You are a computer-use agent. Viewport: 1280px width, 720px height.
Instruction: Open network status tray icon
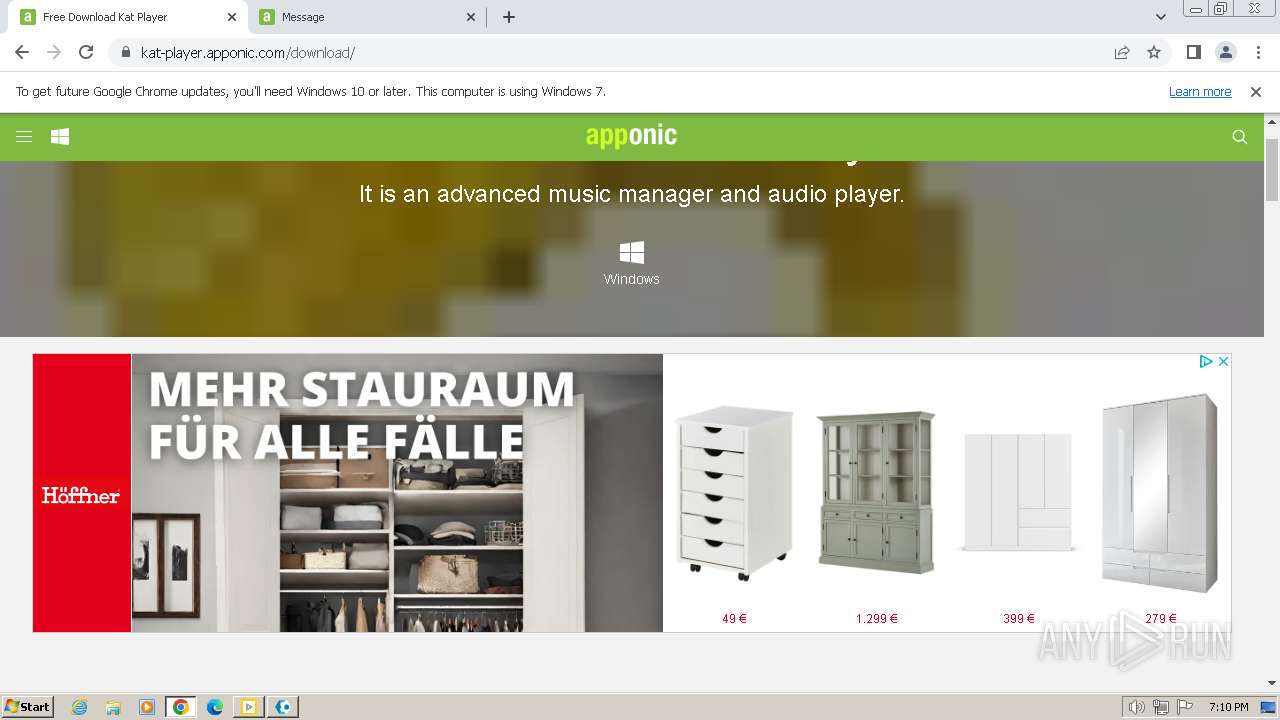point(1161,707)
